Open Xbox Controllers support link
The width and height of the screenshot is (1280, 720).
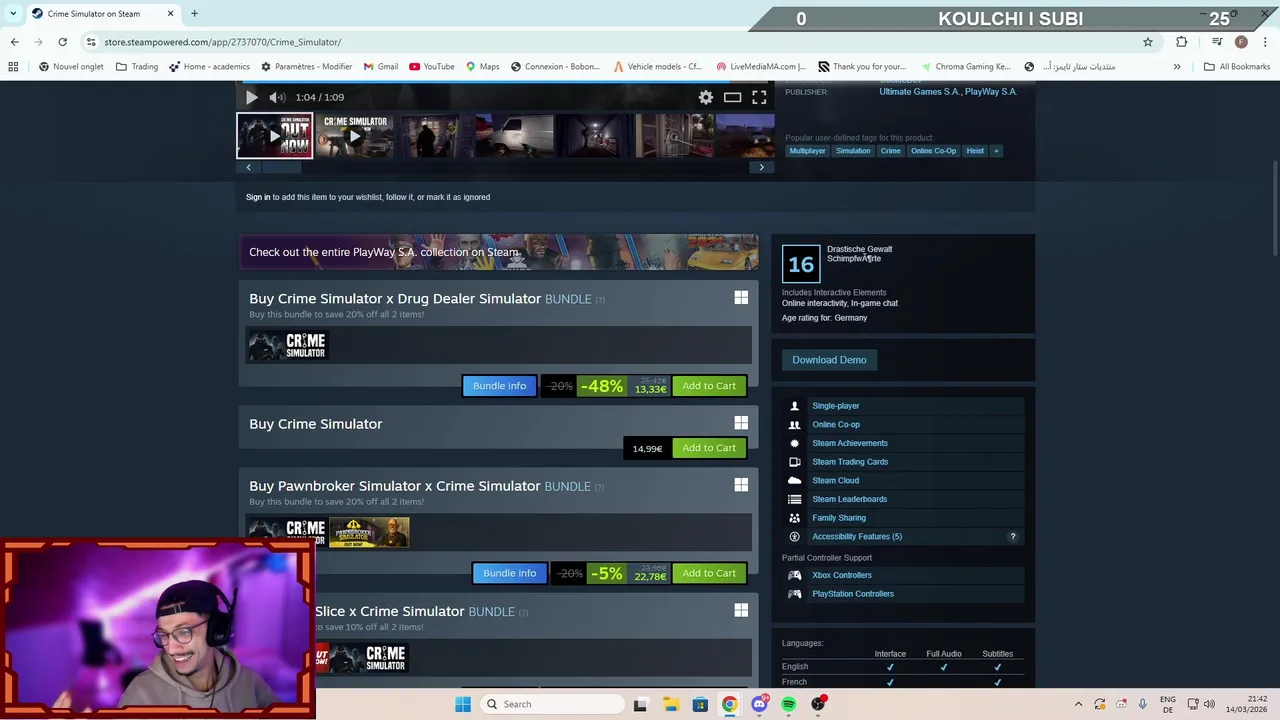[x=842, y=575]
